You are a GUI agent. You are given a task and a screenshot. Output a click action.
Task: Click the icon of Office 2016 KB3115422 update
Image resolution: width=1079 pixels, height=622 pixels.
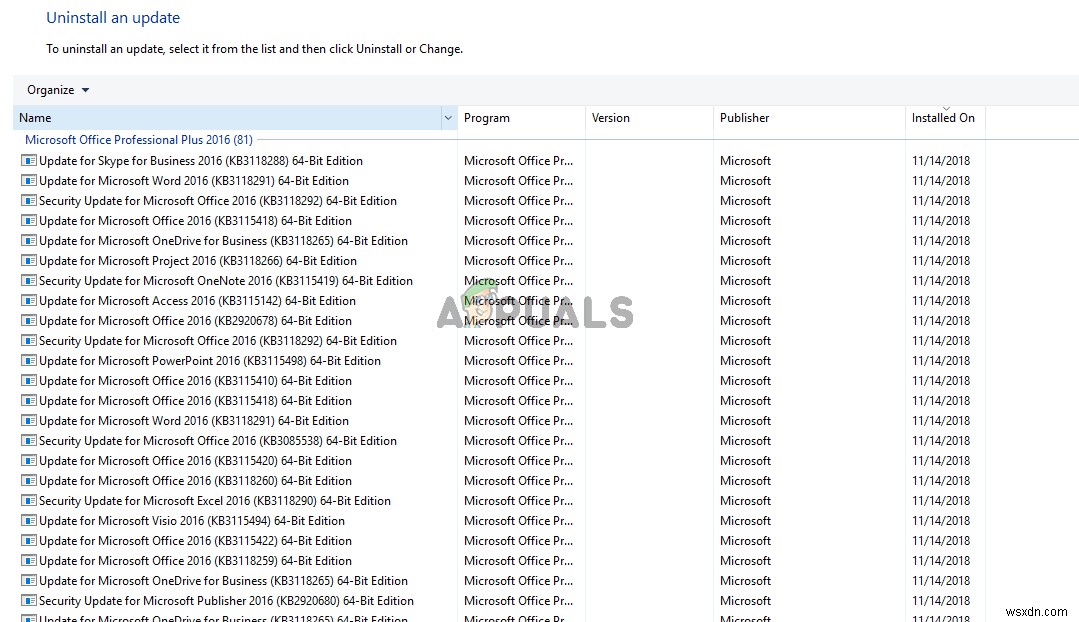pyautogui.click(x=28, y=540)
